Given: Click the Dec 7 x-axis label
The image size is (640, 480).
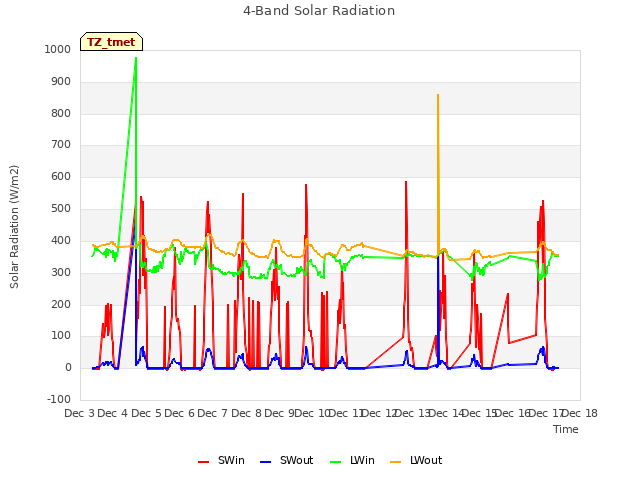Looking at the screenshot, I should [212, 413].
